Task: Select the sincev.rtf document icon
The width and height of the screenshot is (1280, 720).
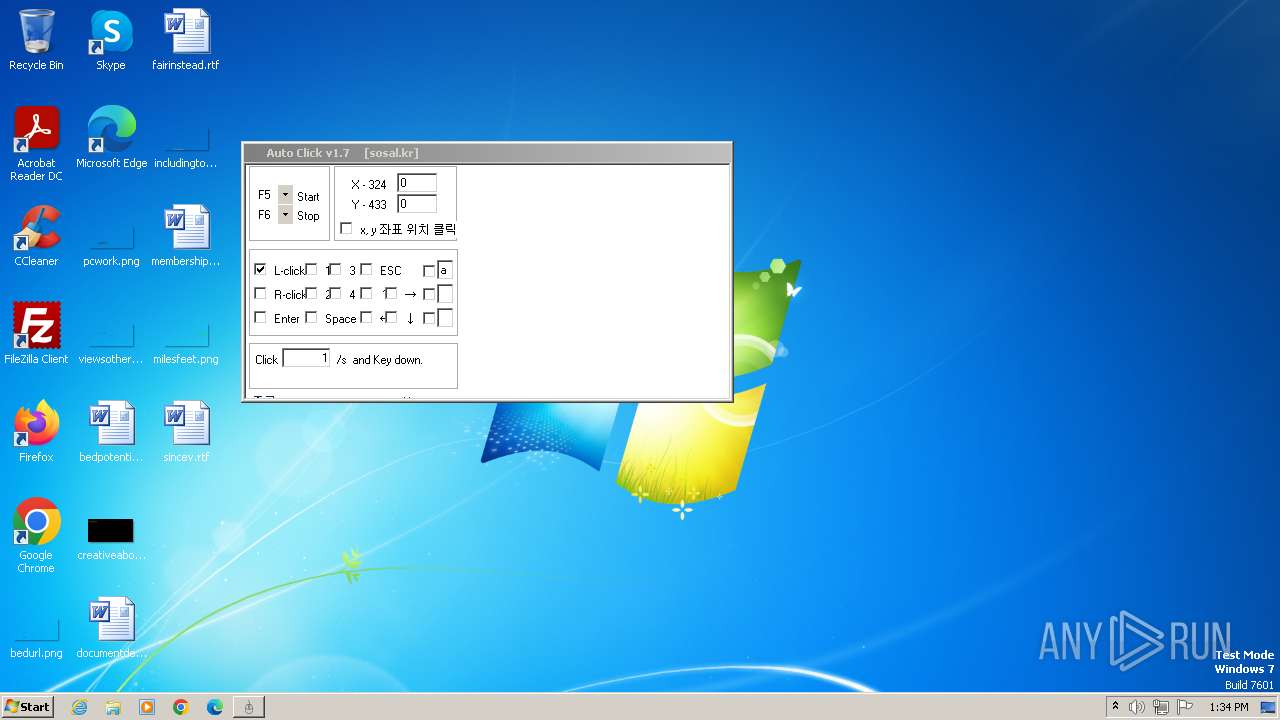Action: click(186, 431)
